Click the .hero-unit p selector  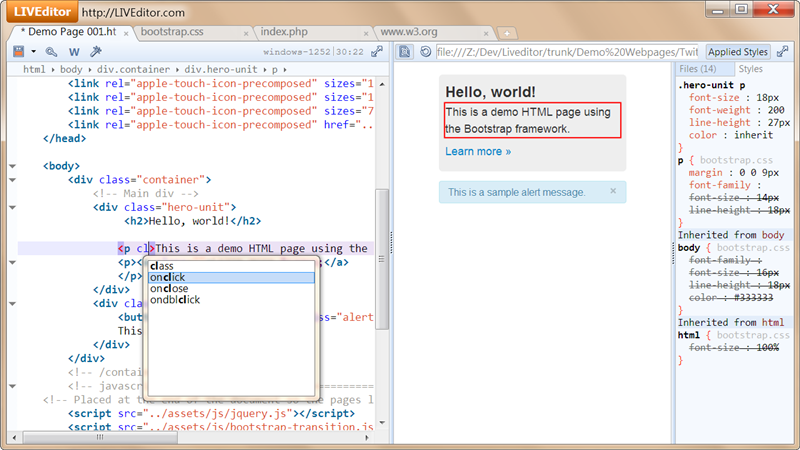click(712, 85)
